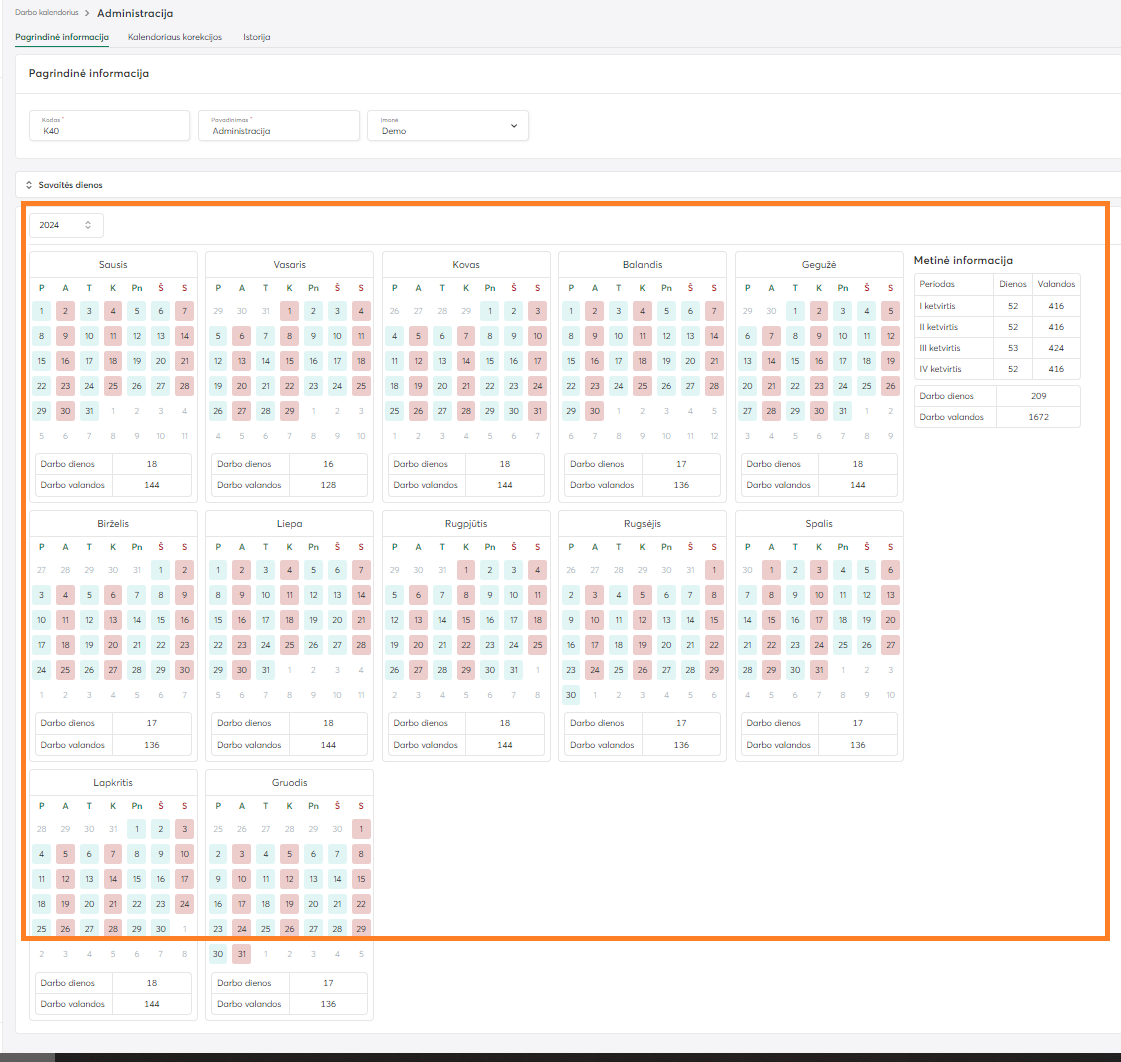This screenshot has width=1121, height=1062.
Task: Open the 2024 year selector
Action: tap(66, 225)
